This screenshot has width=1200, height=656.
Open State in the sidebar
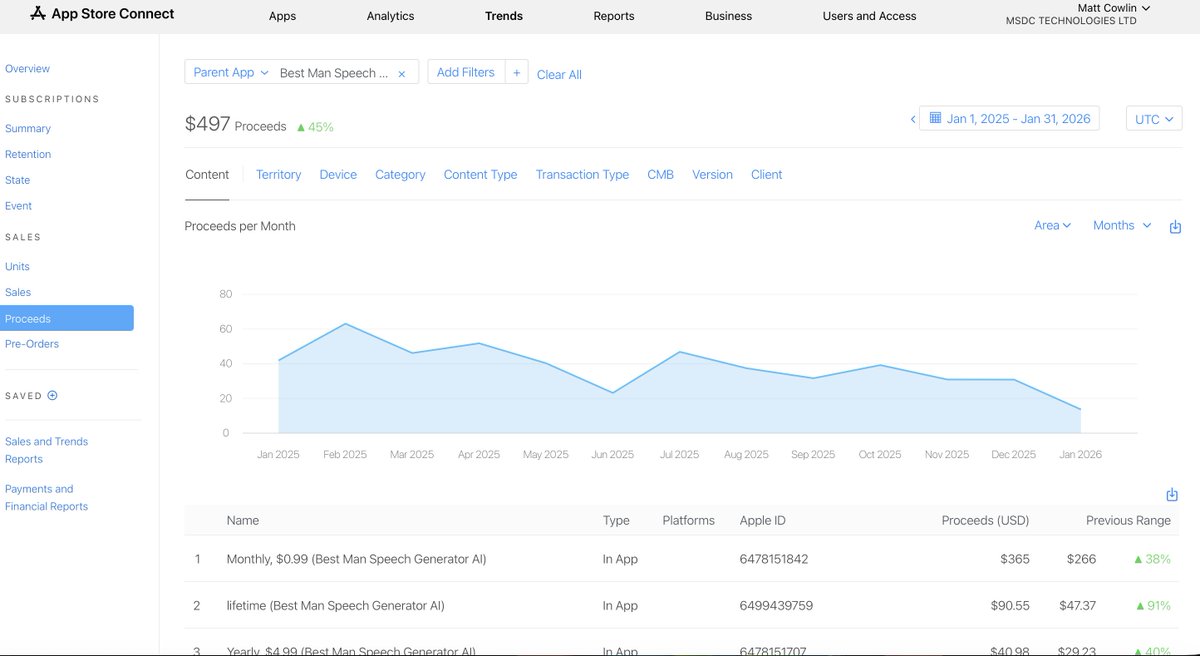coord(18,180)
